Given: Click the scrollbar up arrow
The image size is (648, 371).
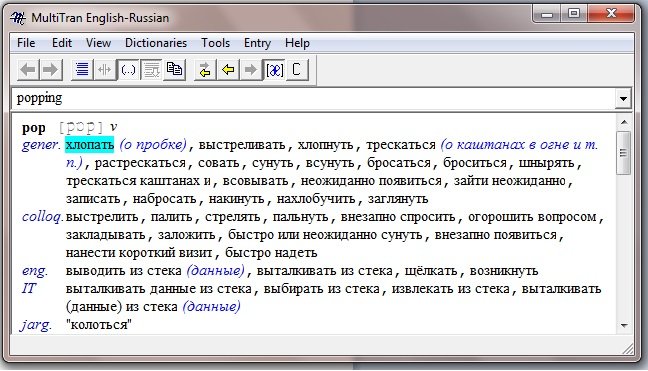Looking at the screenshot, I should 624,122.
